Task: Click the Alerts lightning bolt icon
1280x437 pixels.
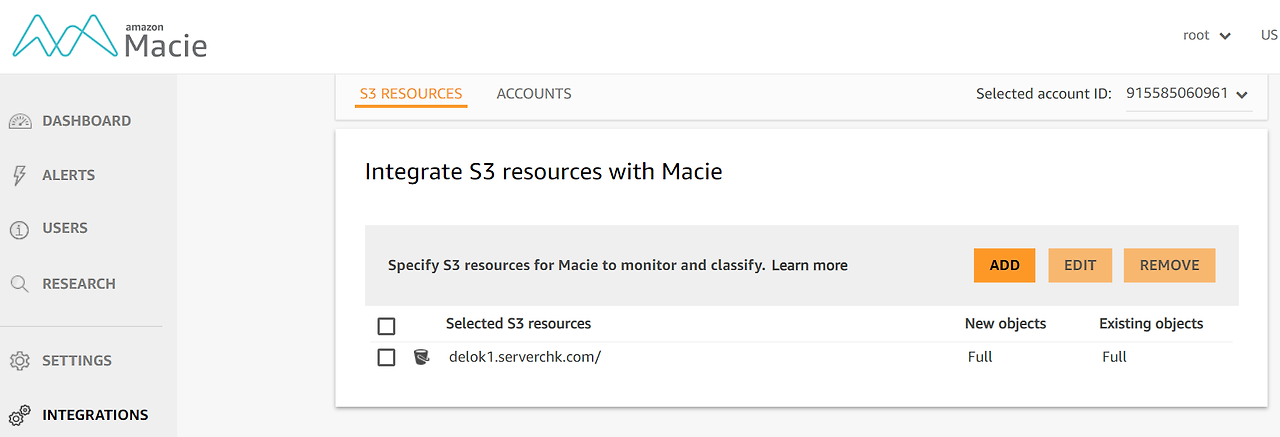Action: coord(19,175)
